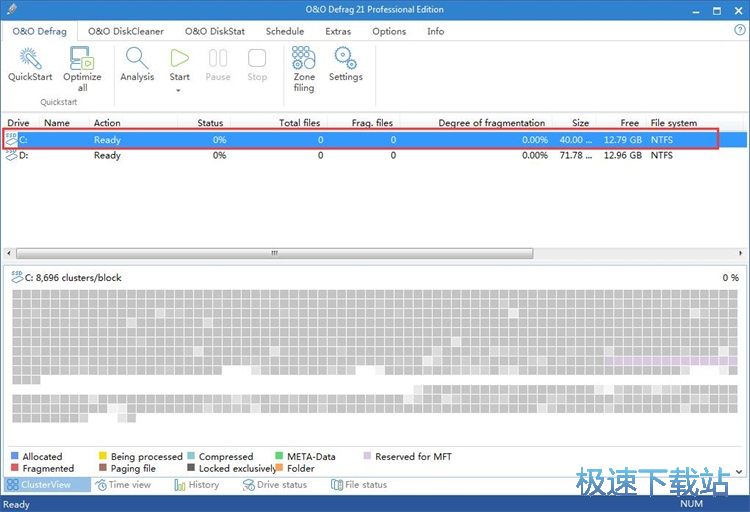Click the app icon in title bar
This screenshot has width=750, height=512.
[11, 9]
